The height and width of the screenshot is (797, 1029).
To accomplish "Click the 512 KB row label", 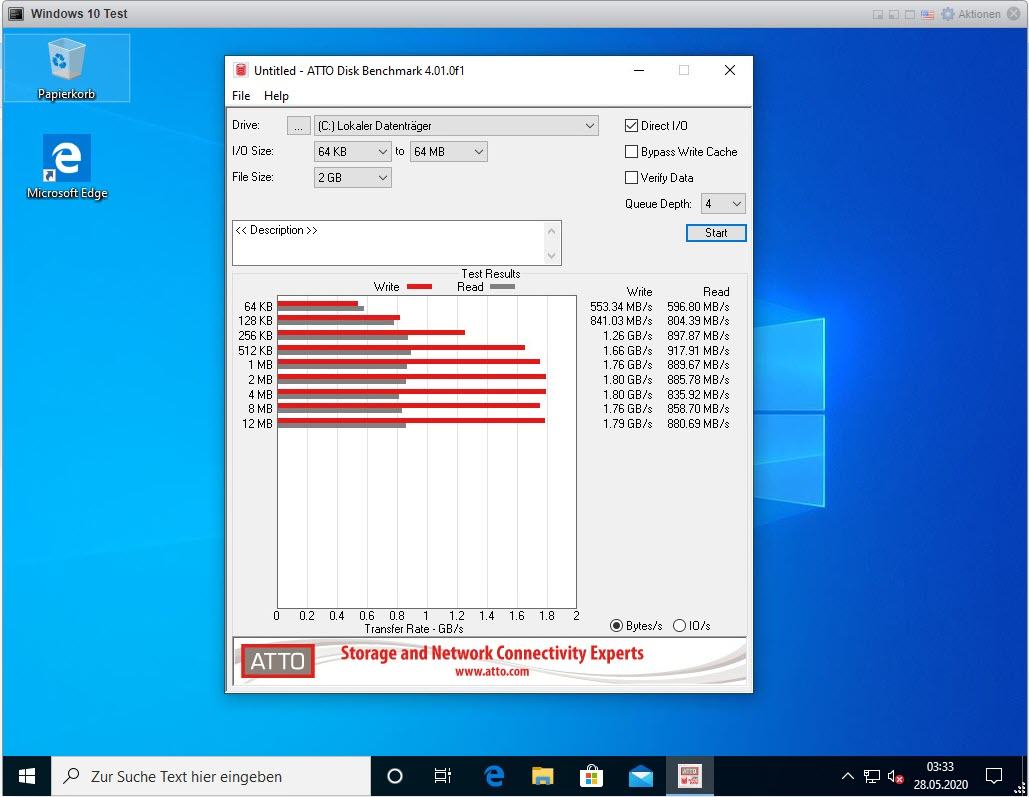I will 255,351.
